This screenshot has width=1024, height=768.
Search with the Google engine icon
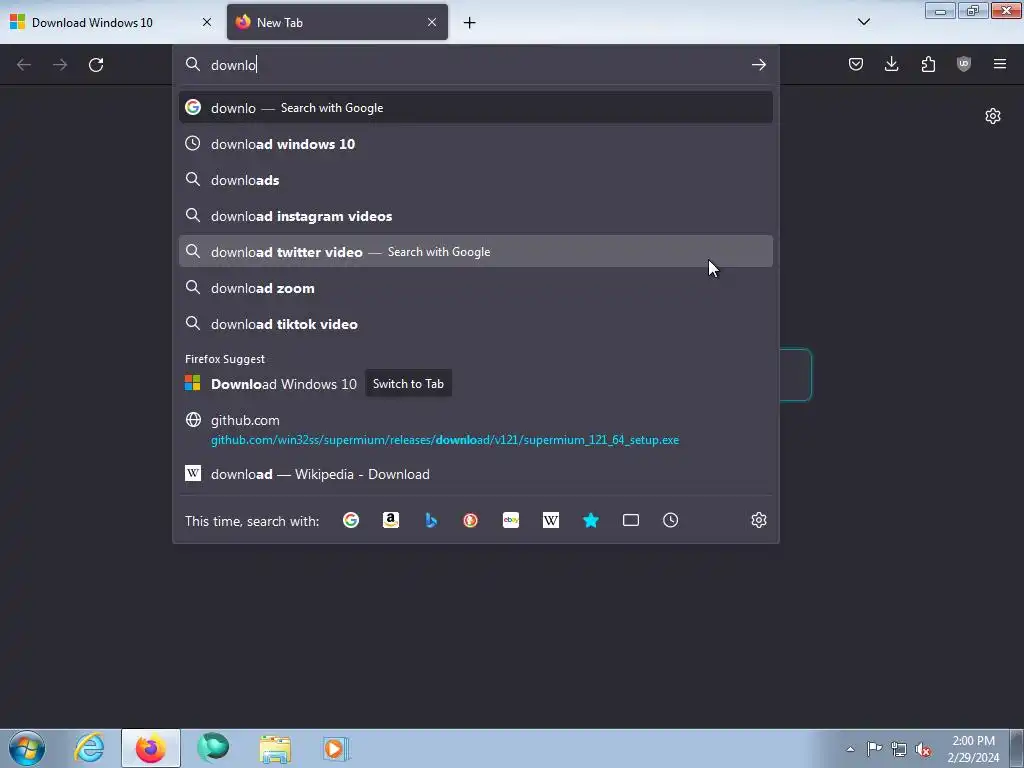pos(351,520)
